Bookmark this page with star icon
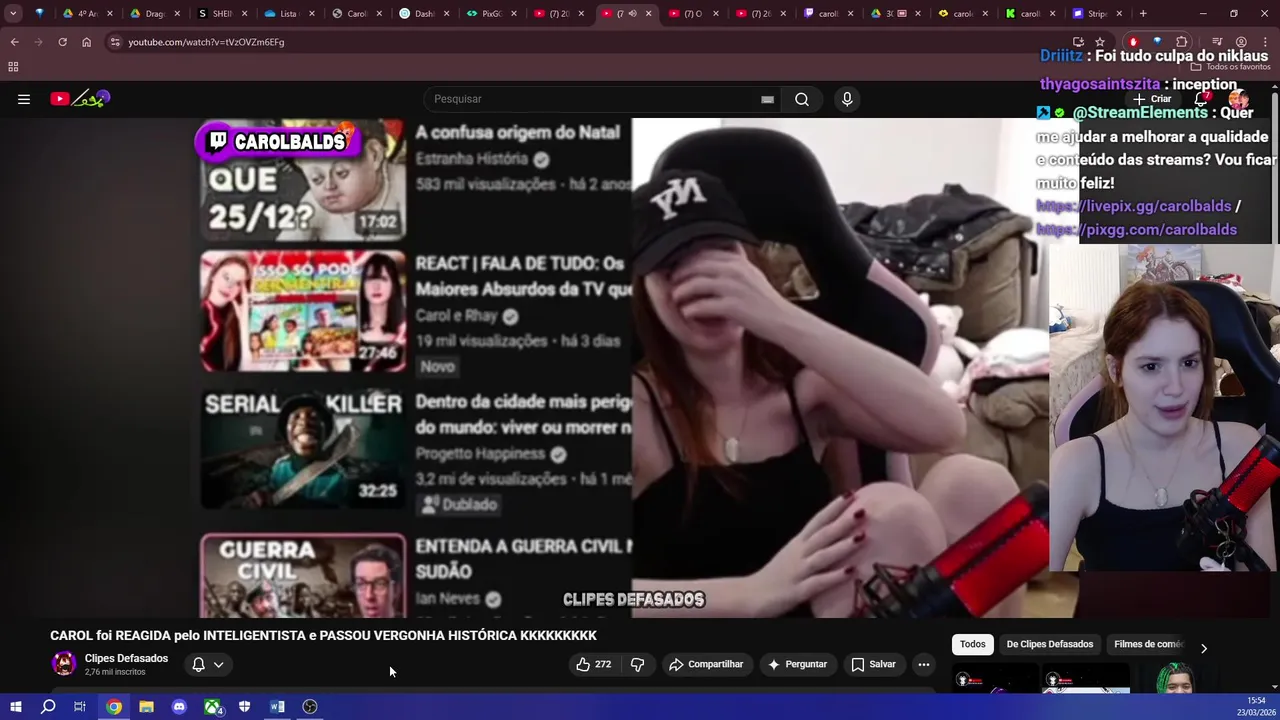 coord(1100,42)
